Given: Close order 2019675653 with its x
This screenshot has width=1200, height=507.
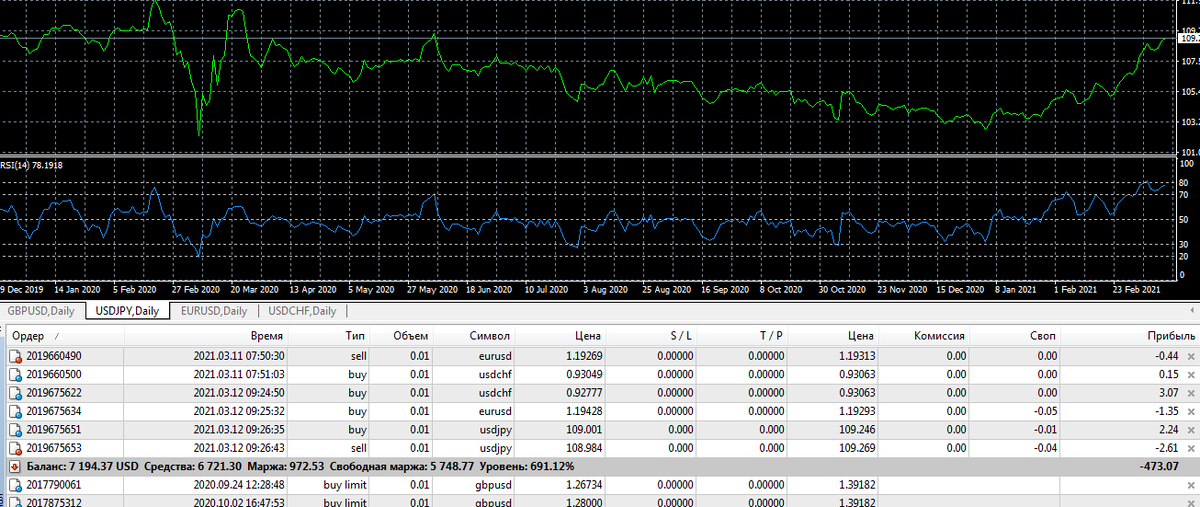Looking at the screenshot, I should click(x=1190, y=448).
